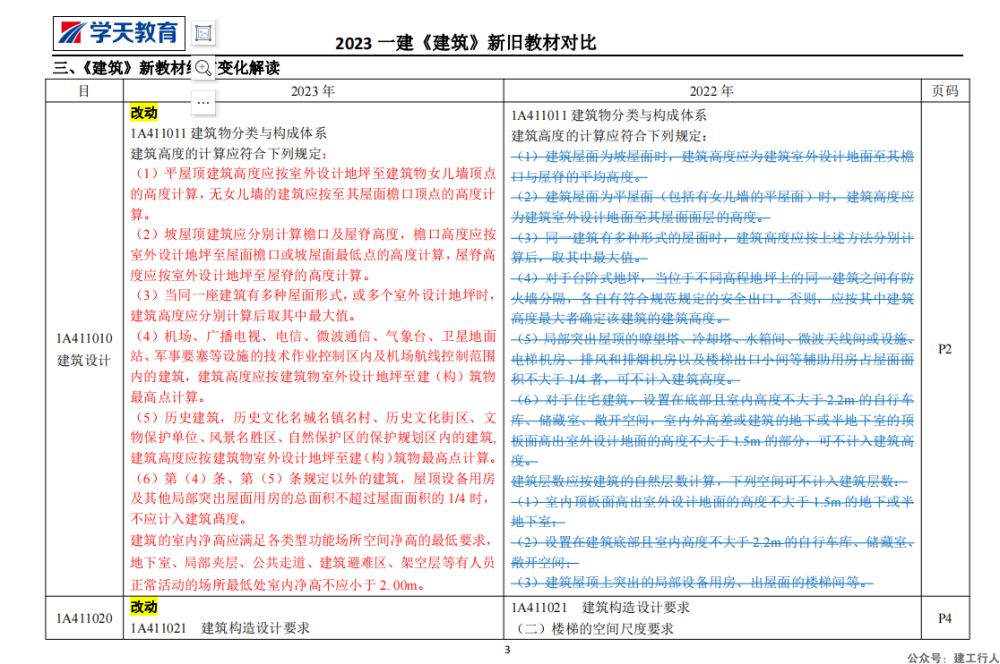Click the red line starting （3）当同一座建筑
Screen dimensions: 1000x664
click(x=313, y=295)
